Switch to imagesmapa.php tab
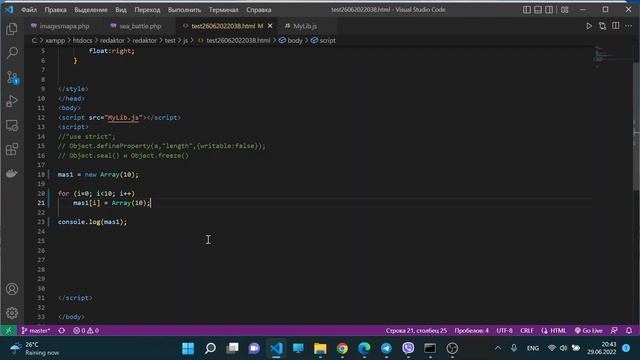The image size is (640, 360). (60, 26)
